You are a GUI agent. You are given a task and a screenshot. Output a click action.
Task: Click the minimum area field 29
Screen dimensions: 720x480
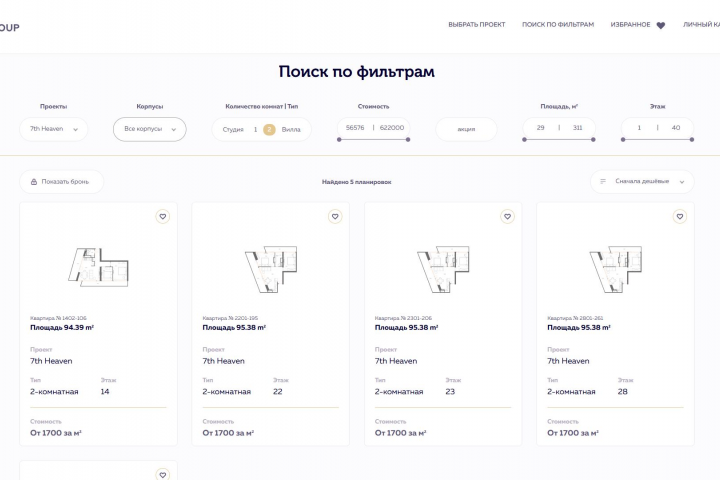540,128
